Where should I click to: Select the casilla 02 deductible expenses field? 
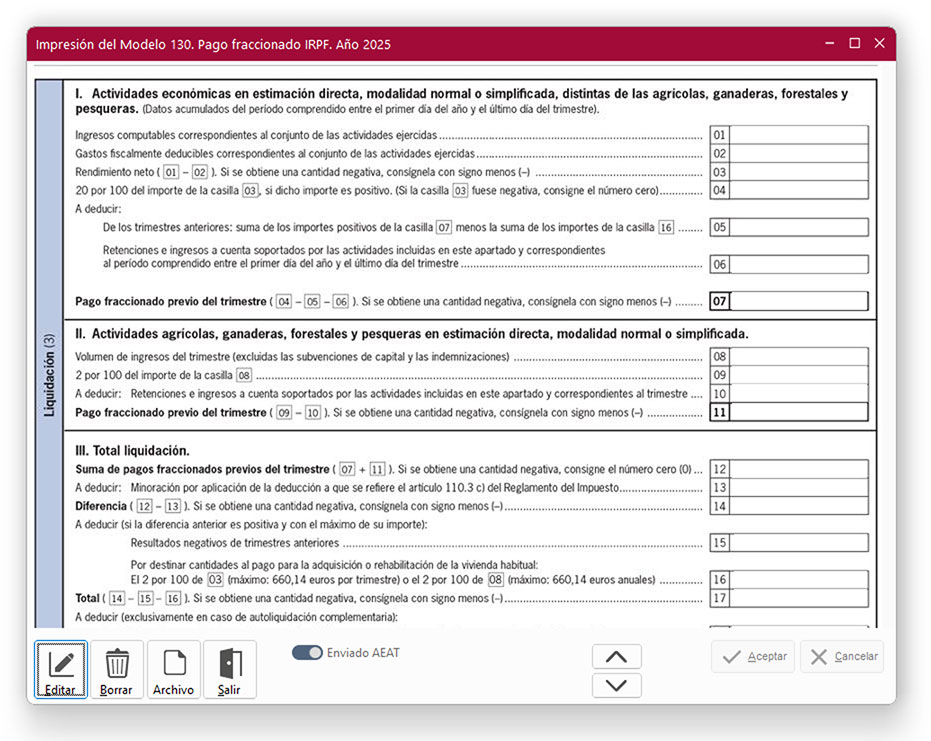798,154
